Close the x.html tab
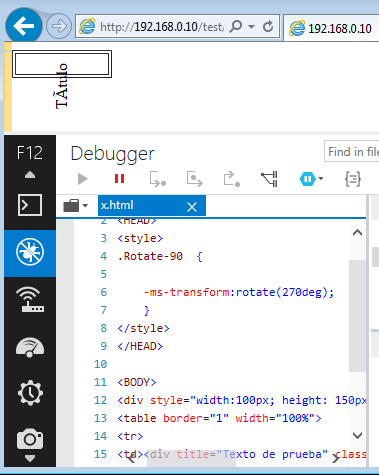This screenshot has height=475, width=379. pyautogui.click(x=192, y=207)
